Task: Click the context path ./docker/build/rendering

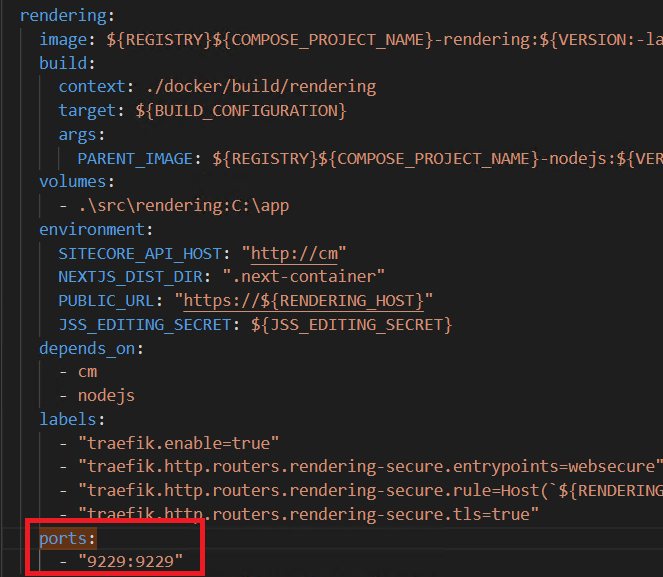Action: click(x=261, y=87)
